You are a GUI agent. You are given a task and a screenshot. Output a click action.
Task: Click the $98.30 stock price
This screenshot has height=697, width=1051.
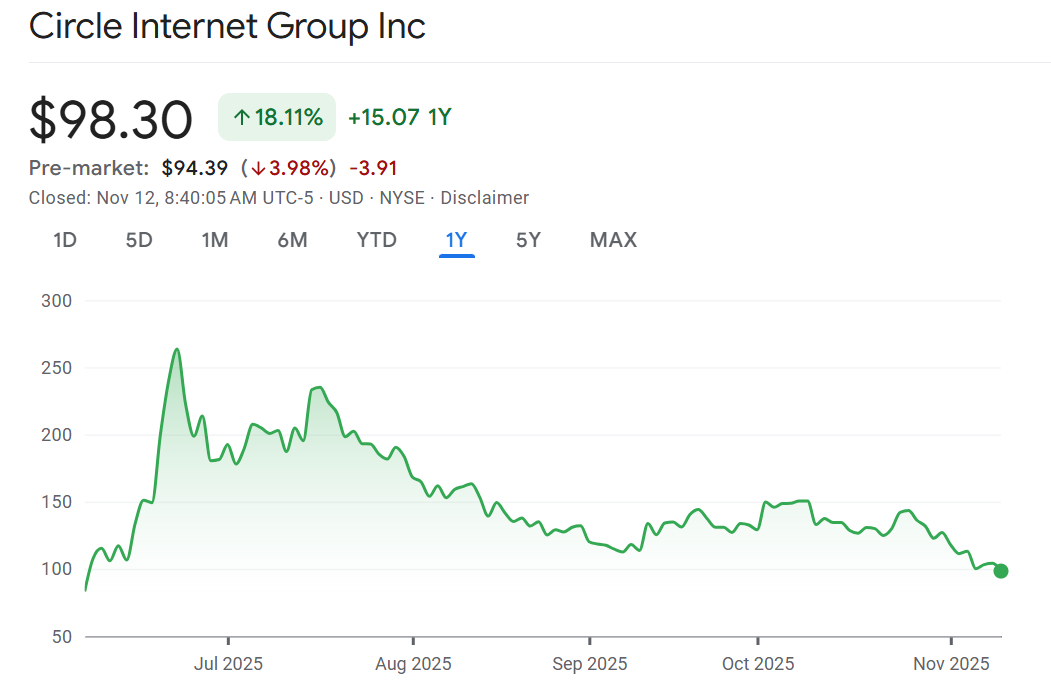pyautogui.click(x=111, y=120)
